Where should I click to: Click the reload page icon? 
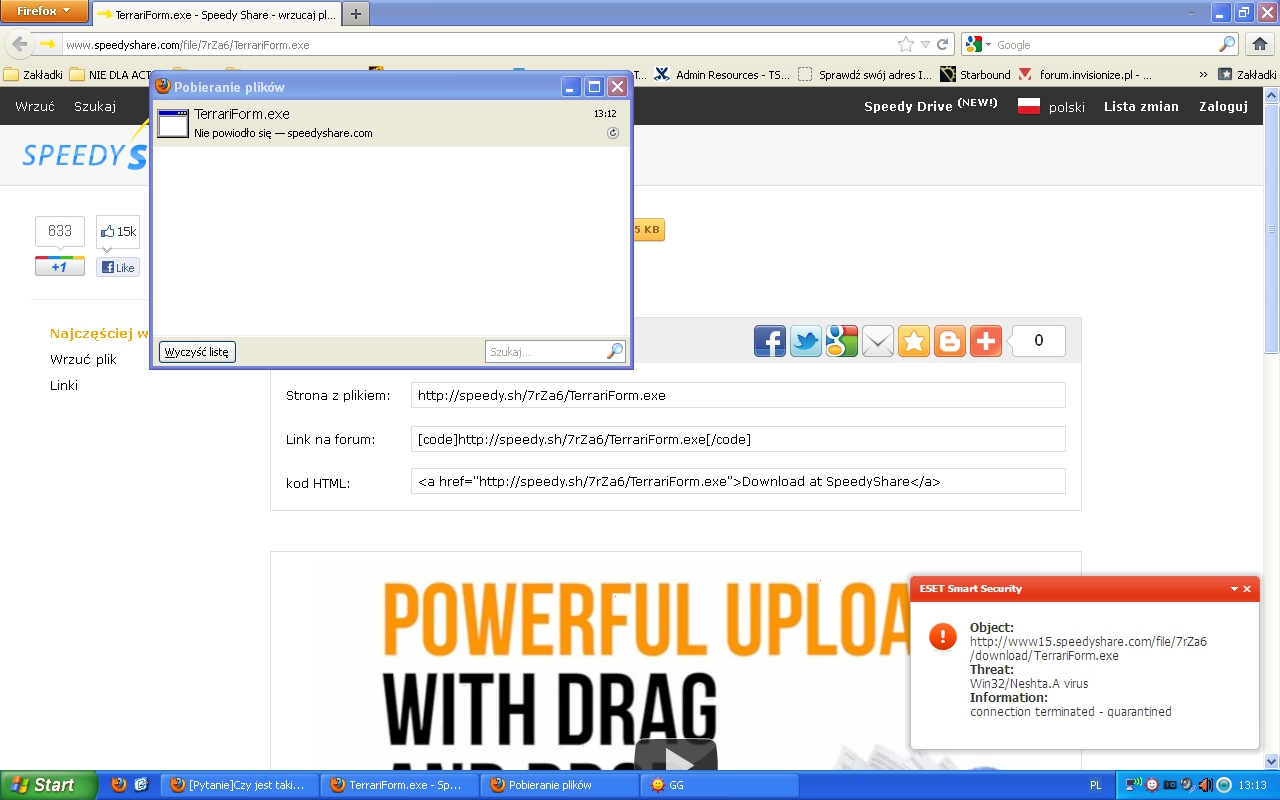pyautogui.click(x=942, y=45)
